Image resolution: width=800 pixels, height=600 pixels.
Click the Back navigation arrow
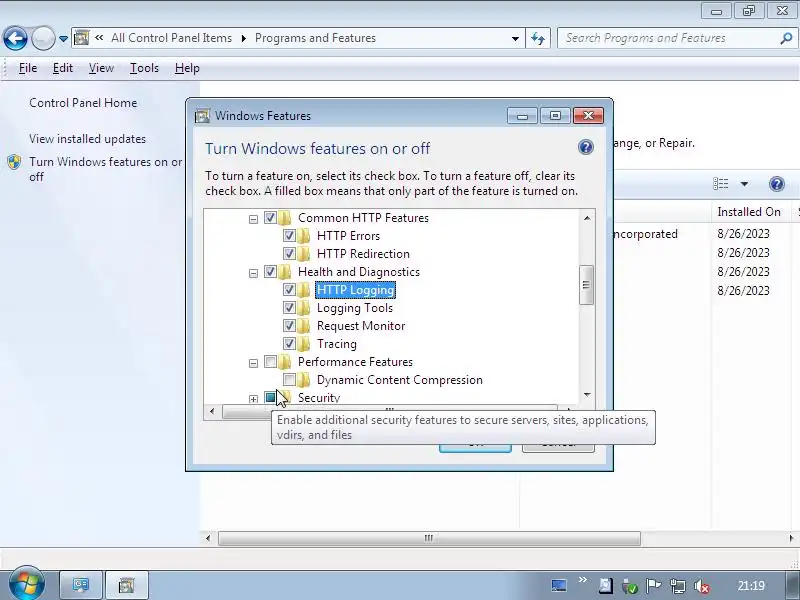click(x=15, y=38)
